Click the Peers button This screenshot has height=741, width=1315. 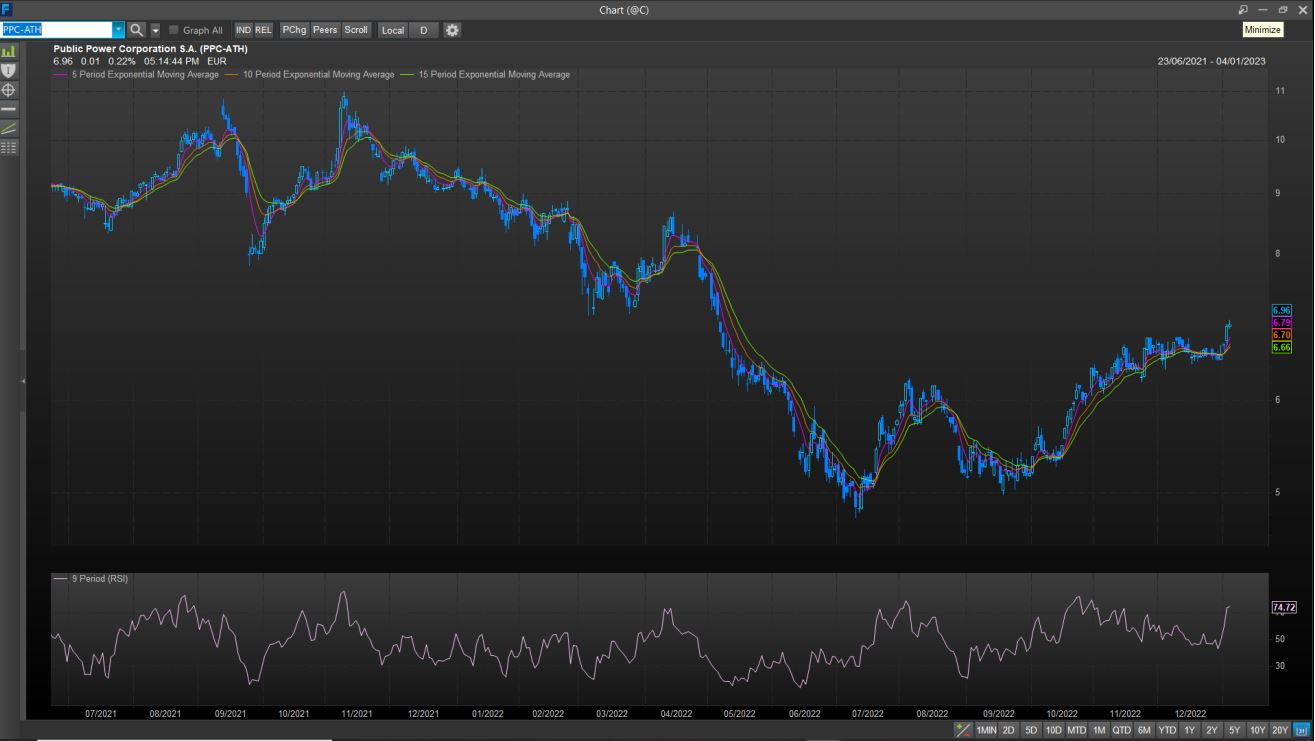(325, 30)
